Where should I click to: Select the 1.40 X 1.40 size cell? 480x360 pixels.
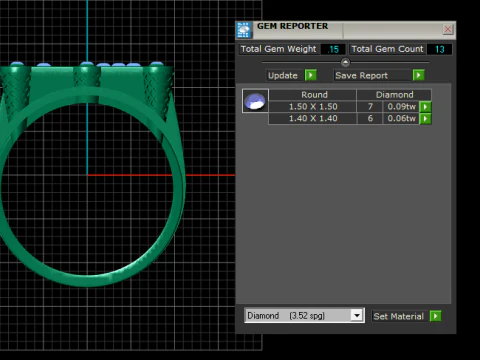coord(313,118)
